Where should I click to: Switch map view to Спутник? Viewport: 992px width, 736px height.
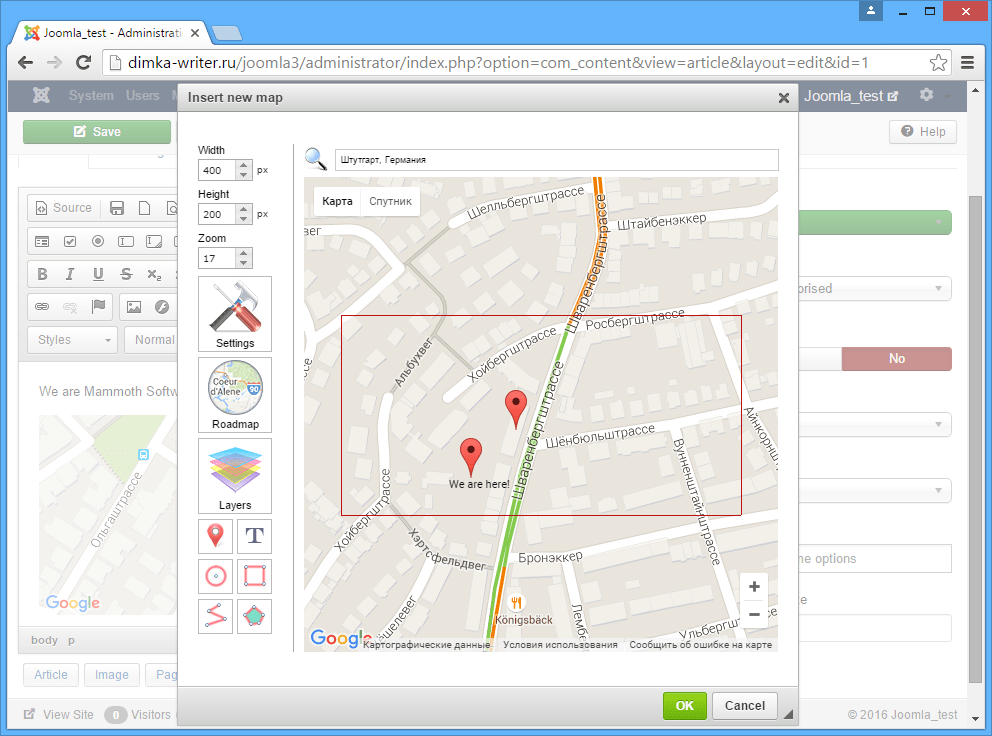tap(390, 201)
